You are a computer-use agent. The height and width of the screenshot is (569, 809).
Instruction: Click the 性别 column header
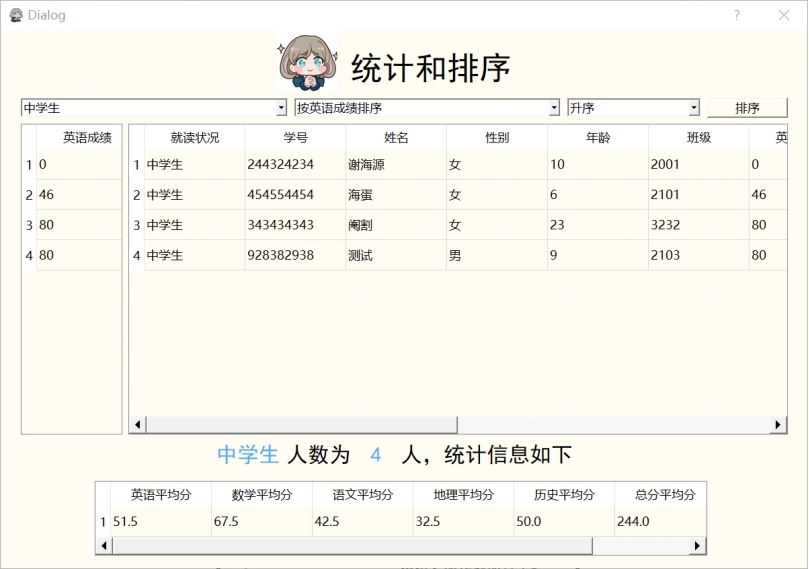pos(497,137)
